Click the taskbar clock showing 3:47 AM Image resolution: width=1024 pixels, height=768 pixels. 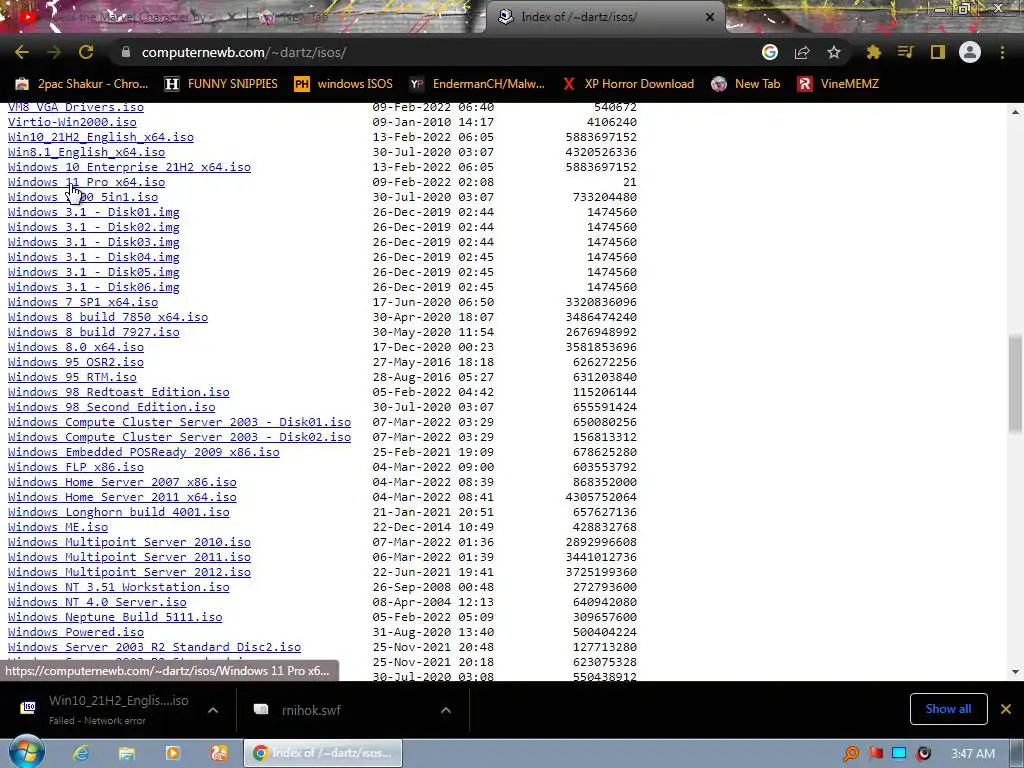(x=973, y=754)
